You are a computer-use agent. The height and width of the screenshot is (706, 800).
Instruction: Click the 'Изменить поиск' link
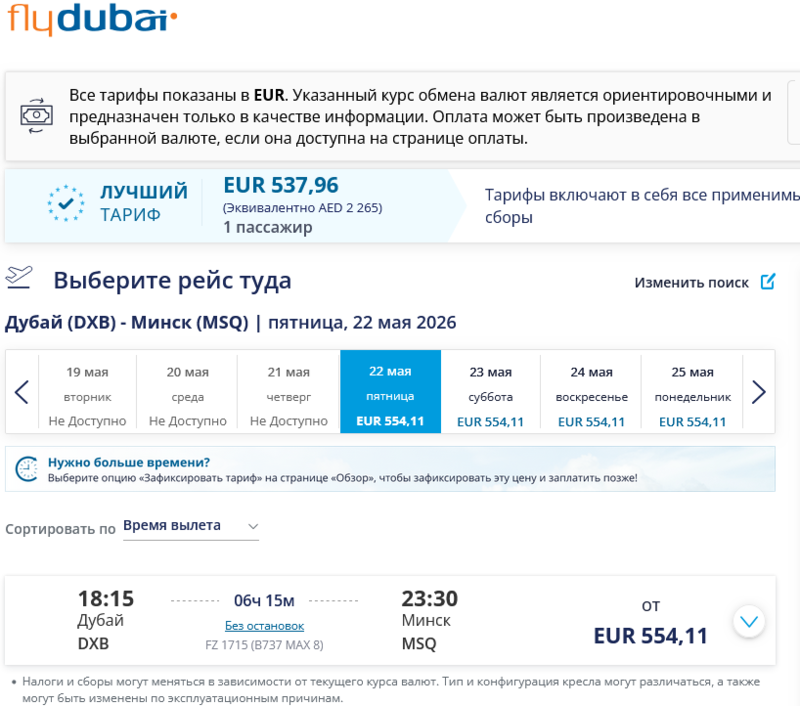[691, 282]
